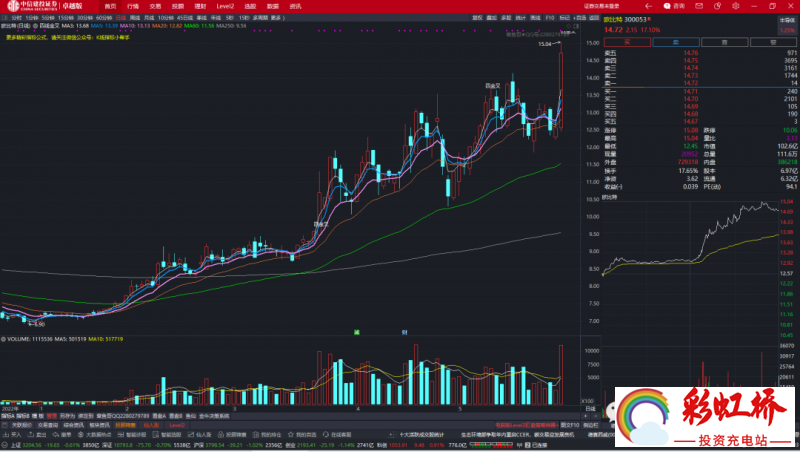Switch chart to 周线 weekly period
The width and height of the screenshot is (800, 452).
point(135,18)
